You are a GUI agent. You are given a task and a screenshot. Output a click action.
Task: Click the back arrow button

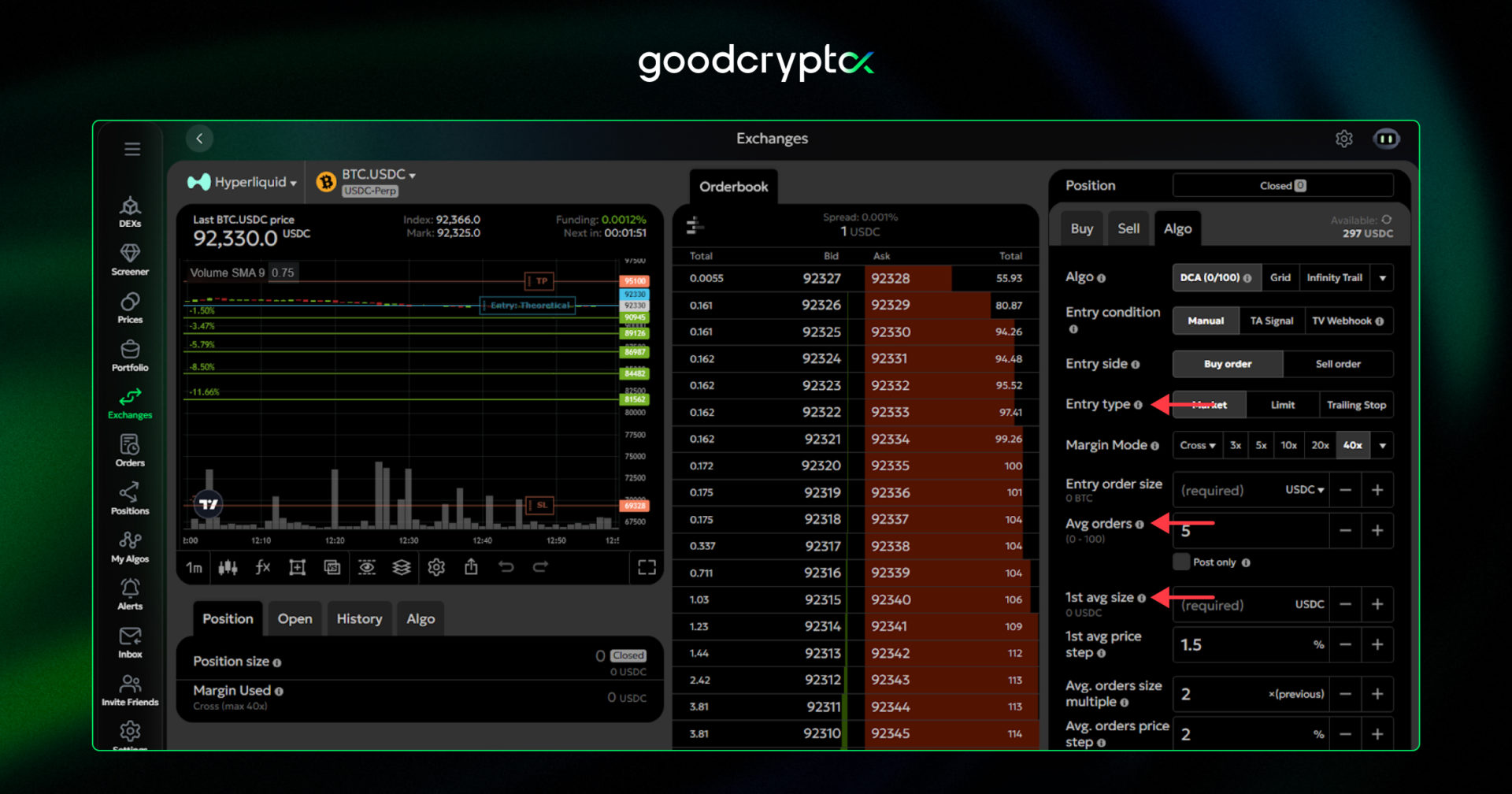coord(199,139)
